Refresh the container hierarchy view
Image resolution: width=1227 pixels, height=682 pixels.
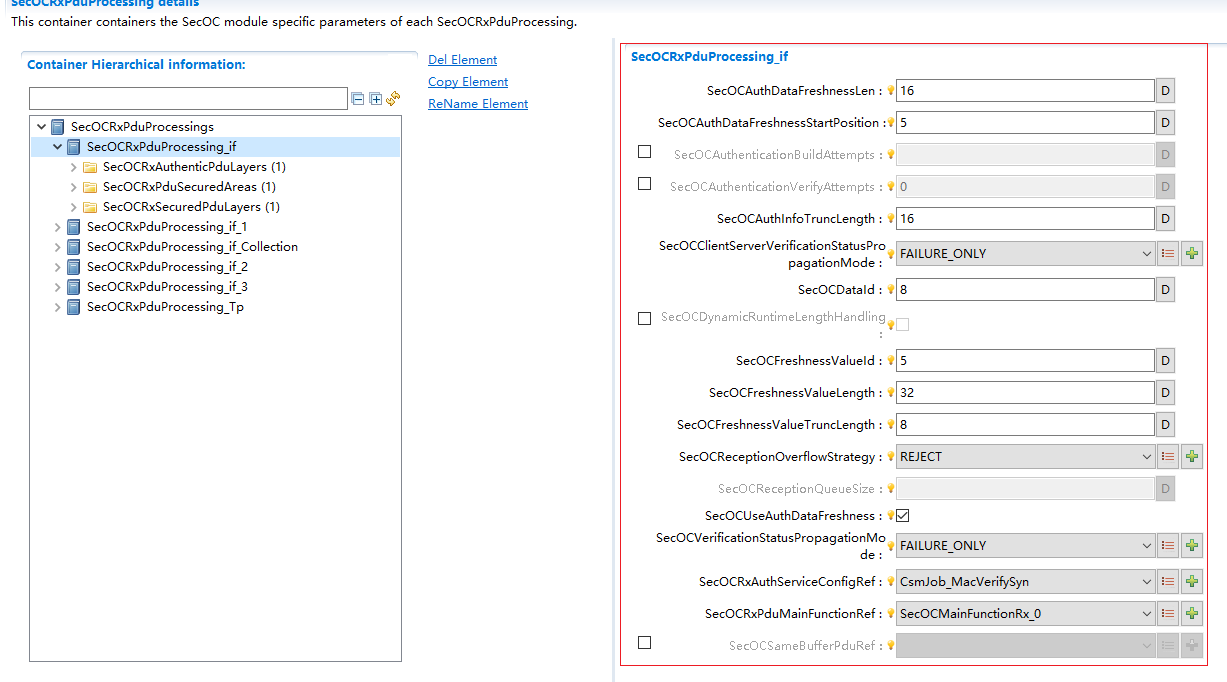tap(391, 99)
